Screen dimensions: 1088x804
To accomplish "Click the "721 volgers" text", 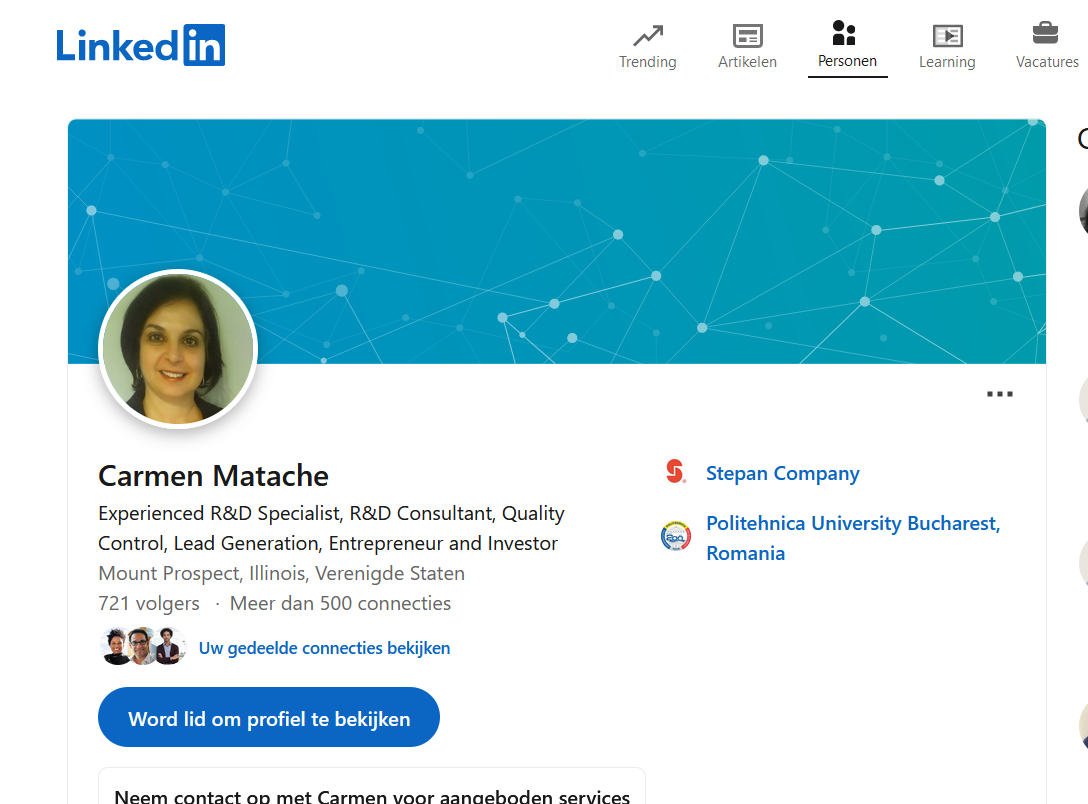I will (148, 604).
